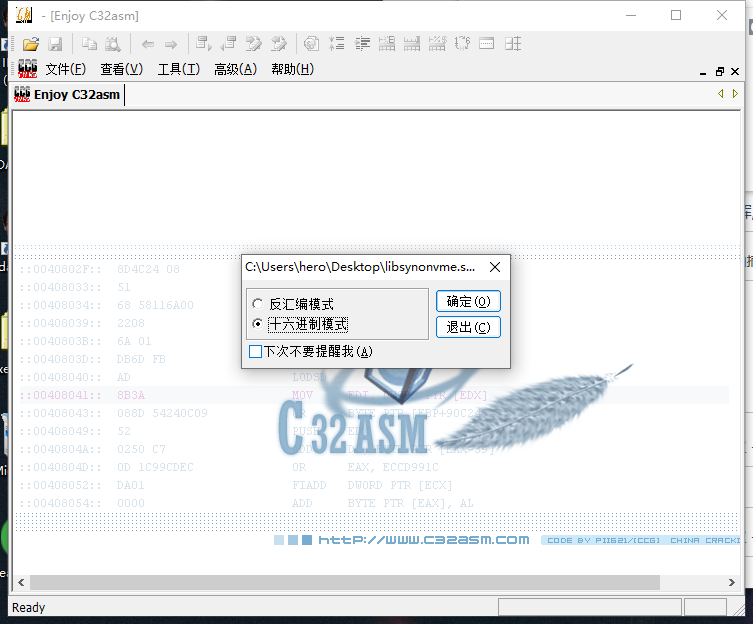Click the small window panel toolbar icon
This screenshot has height=624, width=753.
(486, 44)
